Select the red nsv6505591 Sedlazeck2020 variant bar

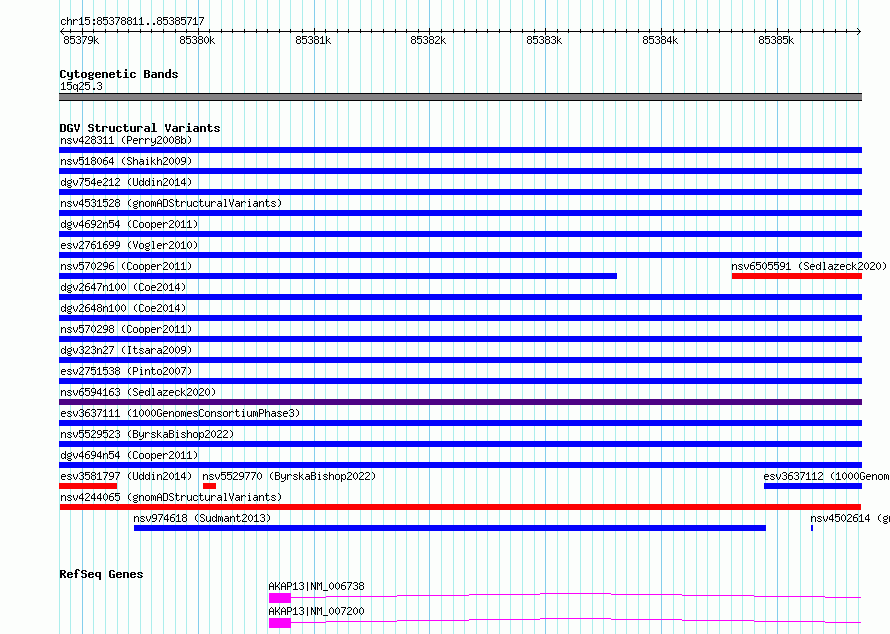797,276
